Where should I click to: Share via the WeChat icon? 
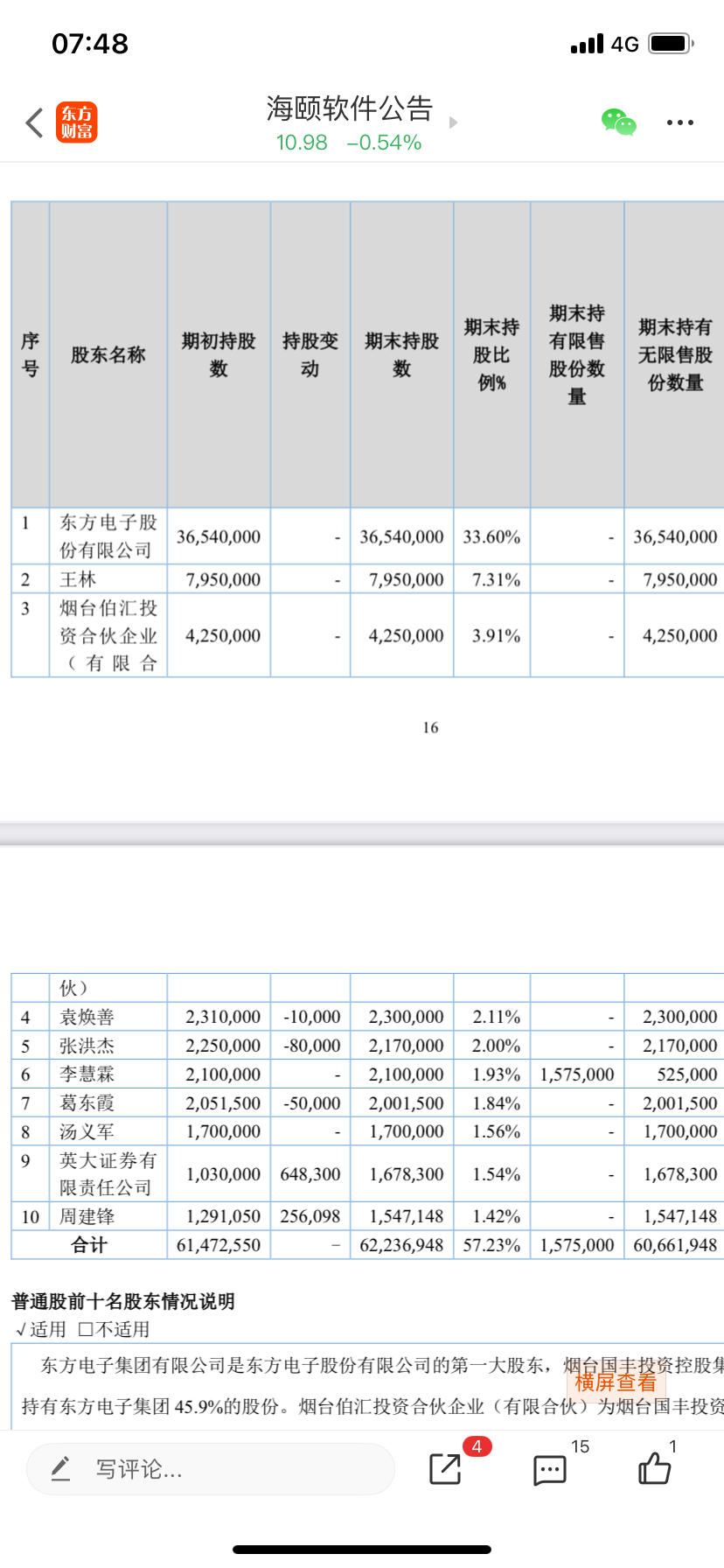click(x=619, y=122)
